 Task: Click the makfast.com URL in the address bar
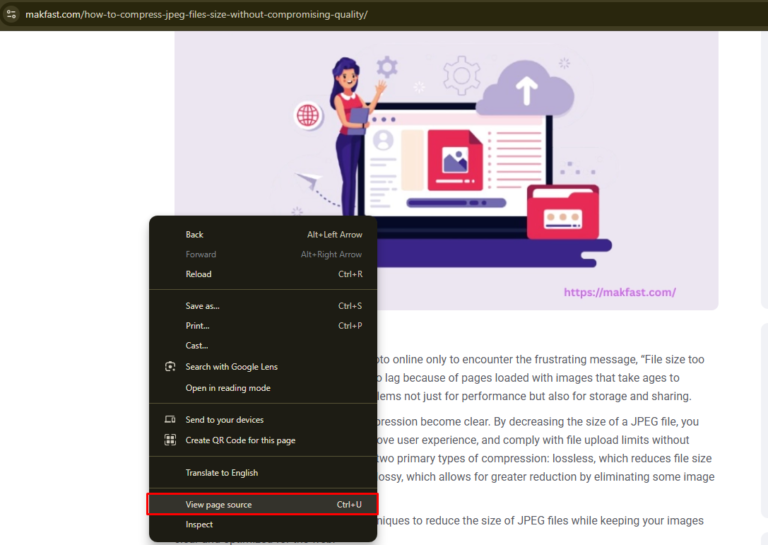point(196,15)
